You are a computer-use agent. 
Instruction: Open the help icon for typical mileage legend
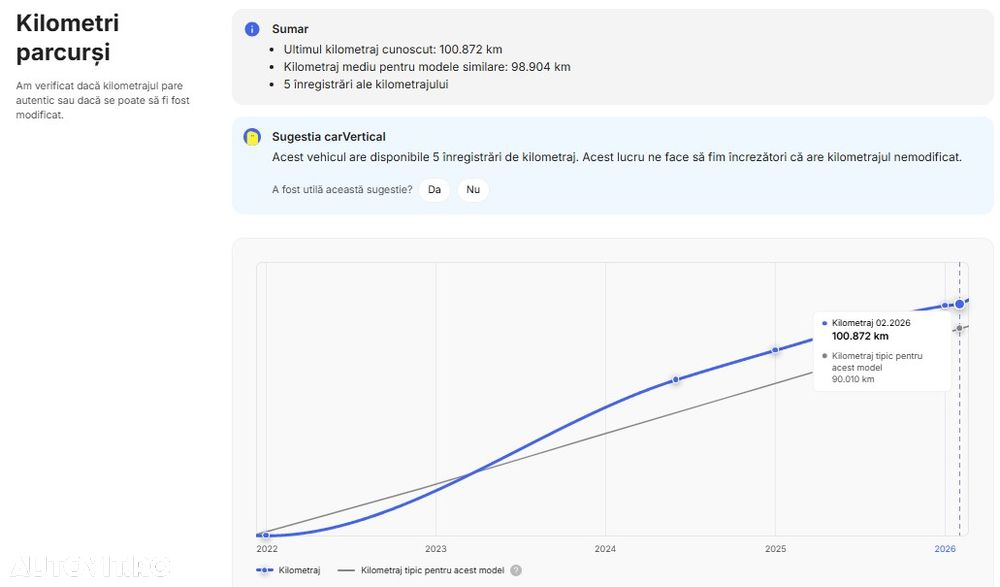tap(516, 570)
